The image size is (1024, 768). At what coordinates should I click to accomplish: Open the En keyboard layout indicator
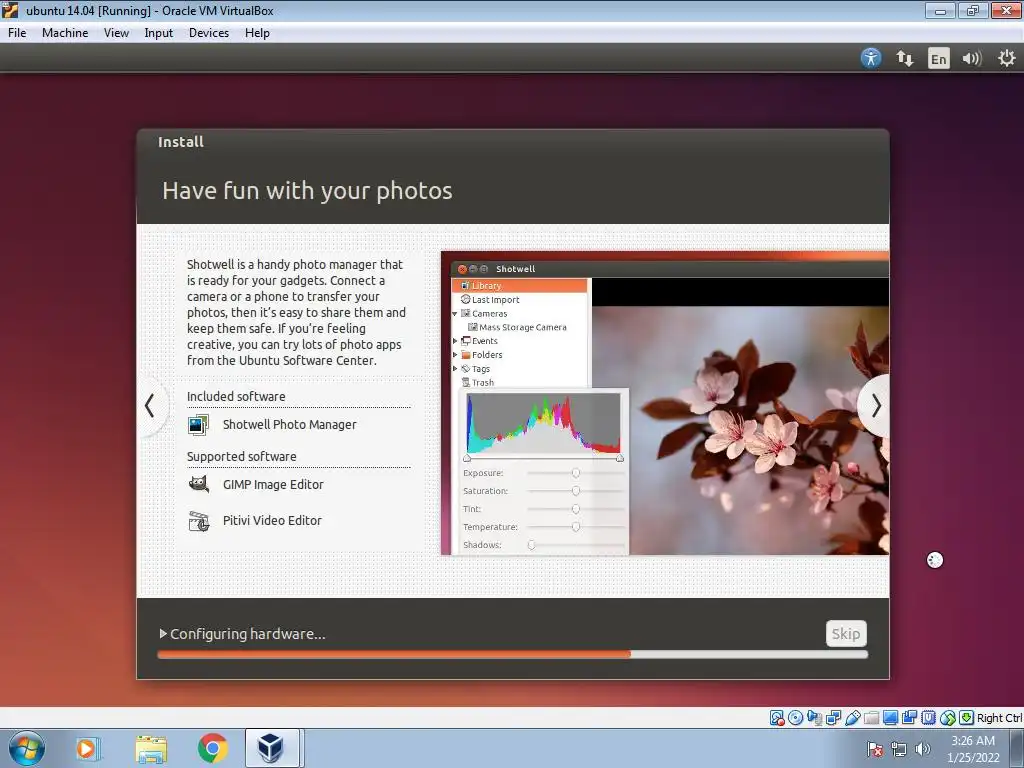[x=938, y=59]
